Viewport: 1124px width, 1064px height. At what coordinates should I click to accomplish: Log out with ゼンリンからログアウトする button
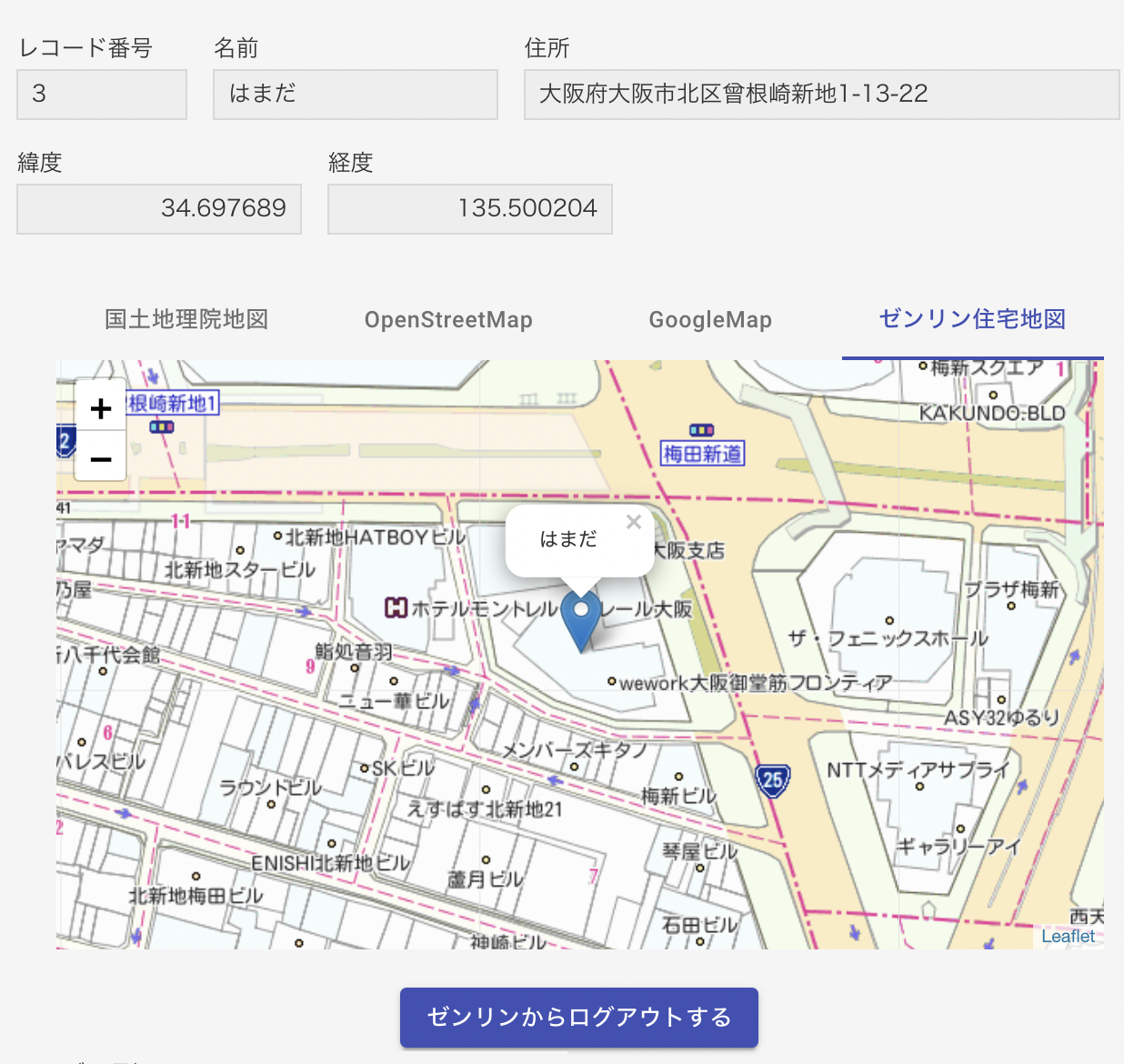tap(579, 1017)
